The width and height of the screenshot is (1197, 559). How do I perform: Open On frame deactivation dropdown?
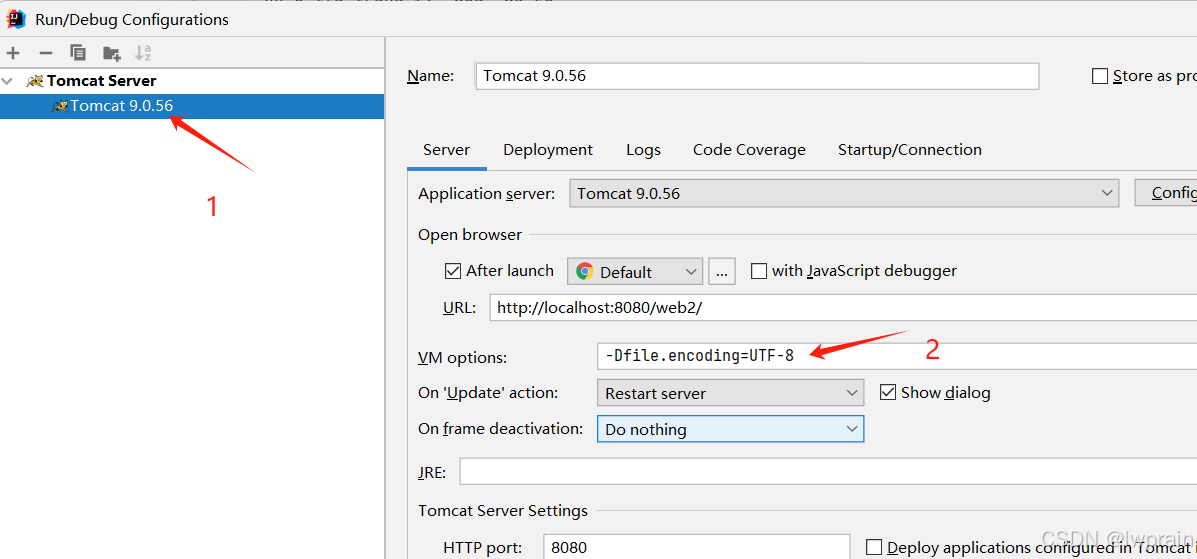coord(731,429)
